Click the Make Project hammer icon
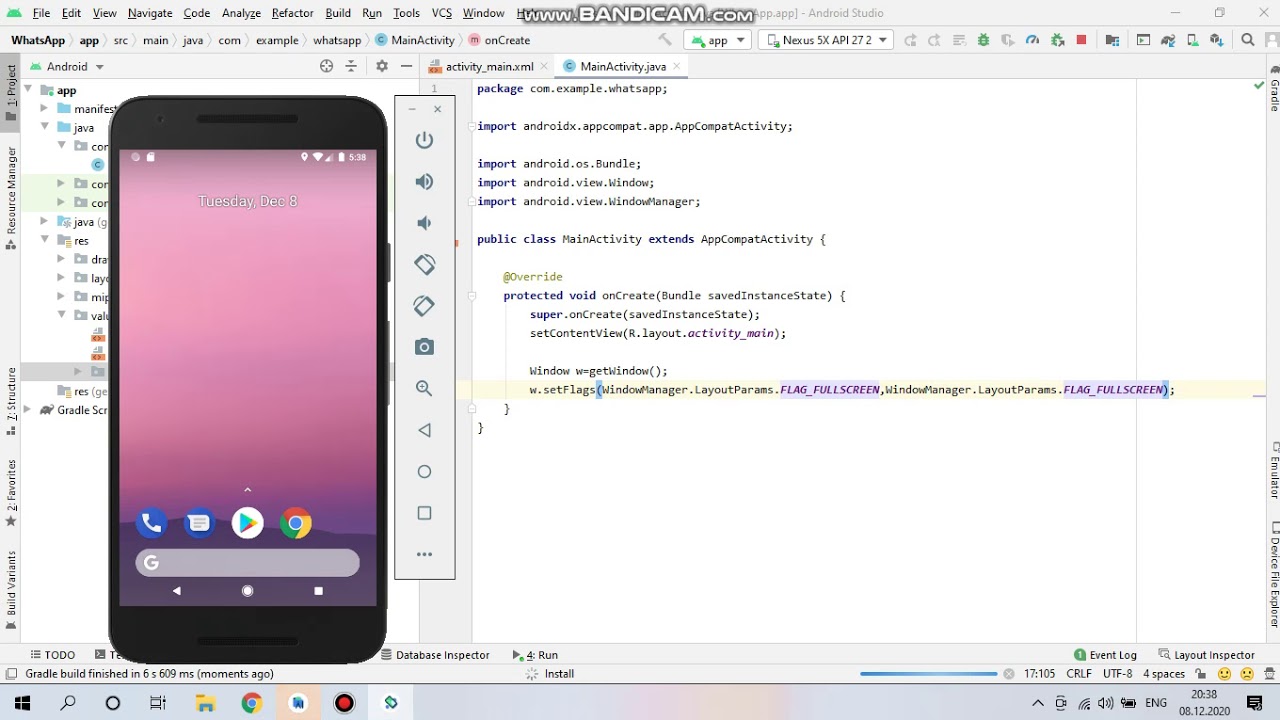The height and width of the screenshot is (720, 1280). coord(665,40)
